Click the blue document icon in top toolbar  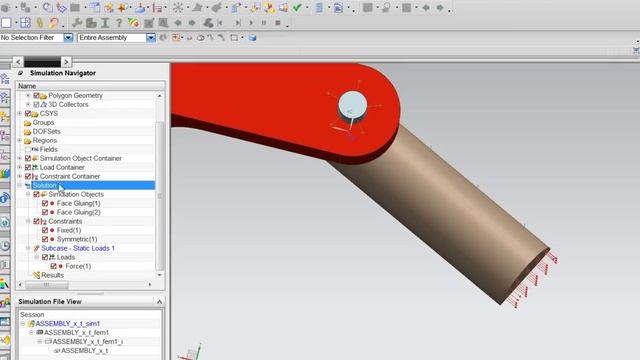(x=338, y=7)
